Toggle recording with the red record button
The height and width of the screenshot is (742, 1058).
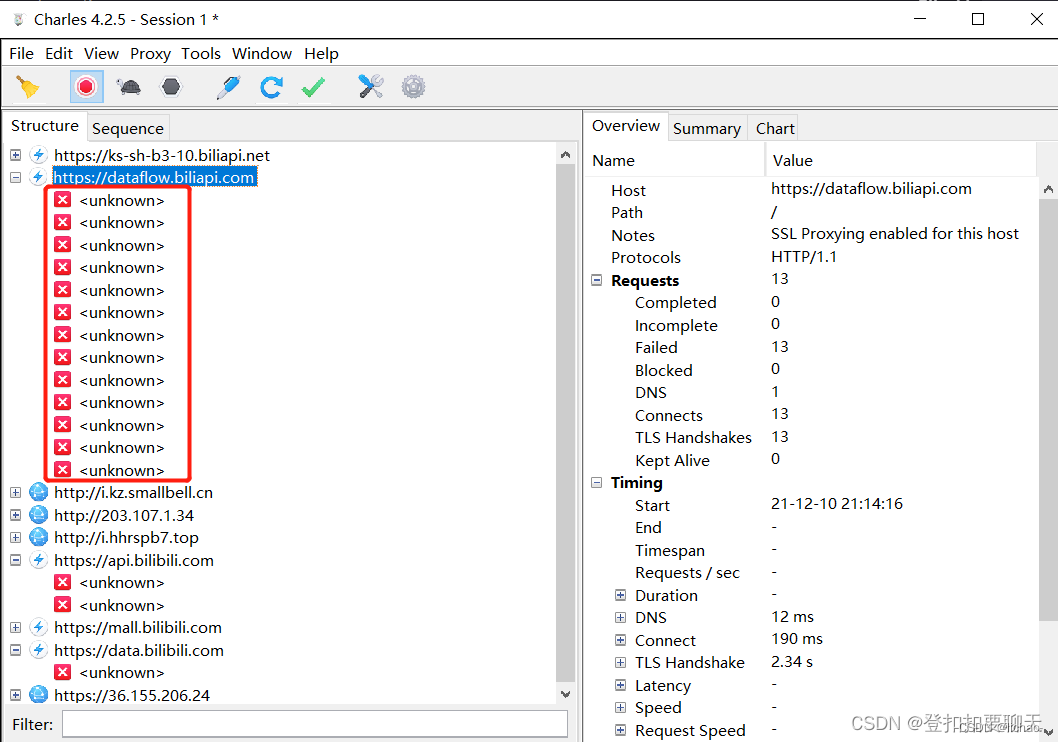click(x=86, y=87)
